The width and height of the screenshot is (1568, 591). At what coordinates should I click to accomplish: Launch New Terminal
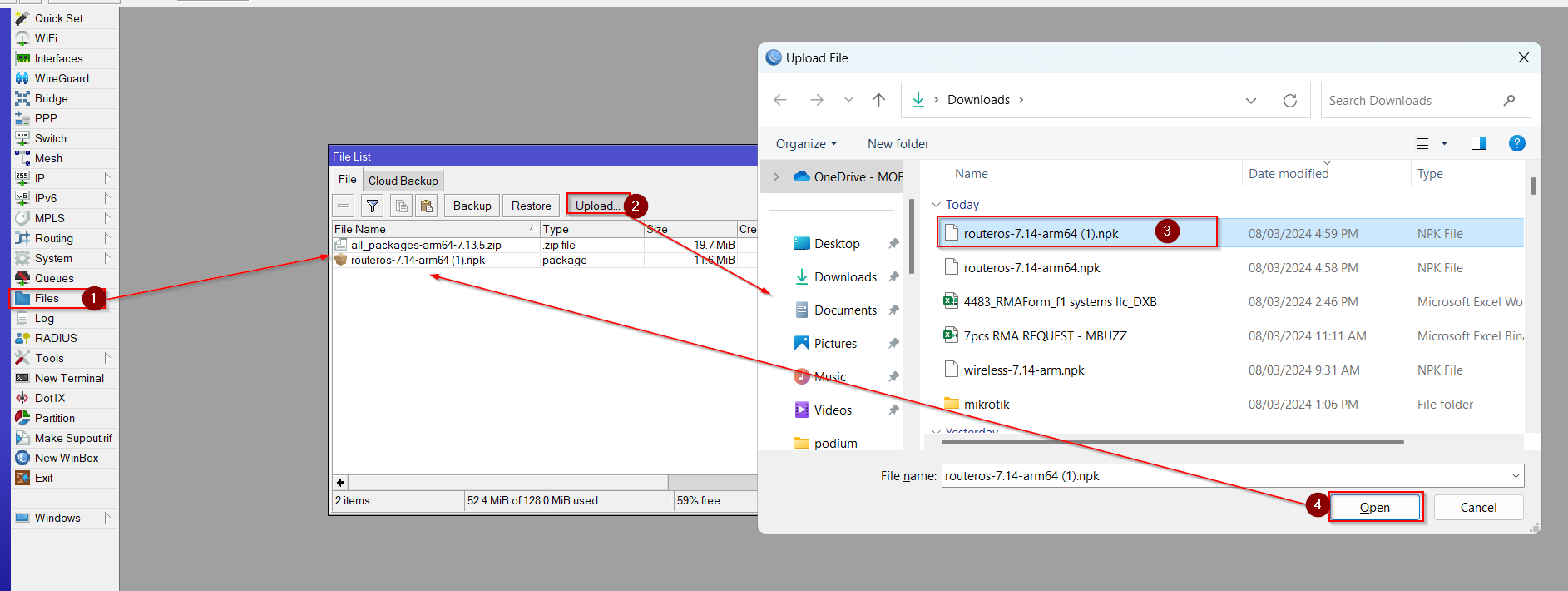tap(69, 378)
